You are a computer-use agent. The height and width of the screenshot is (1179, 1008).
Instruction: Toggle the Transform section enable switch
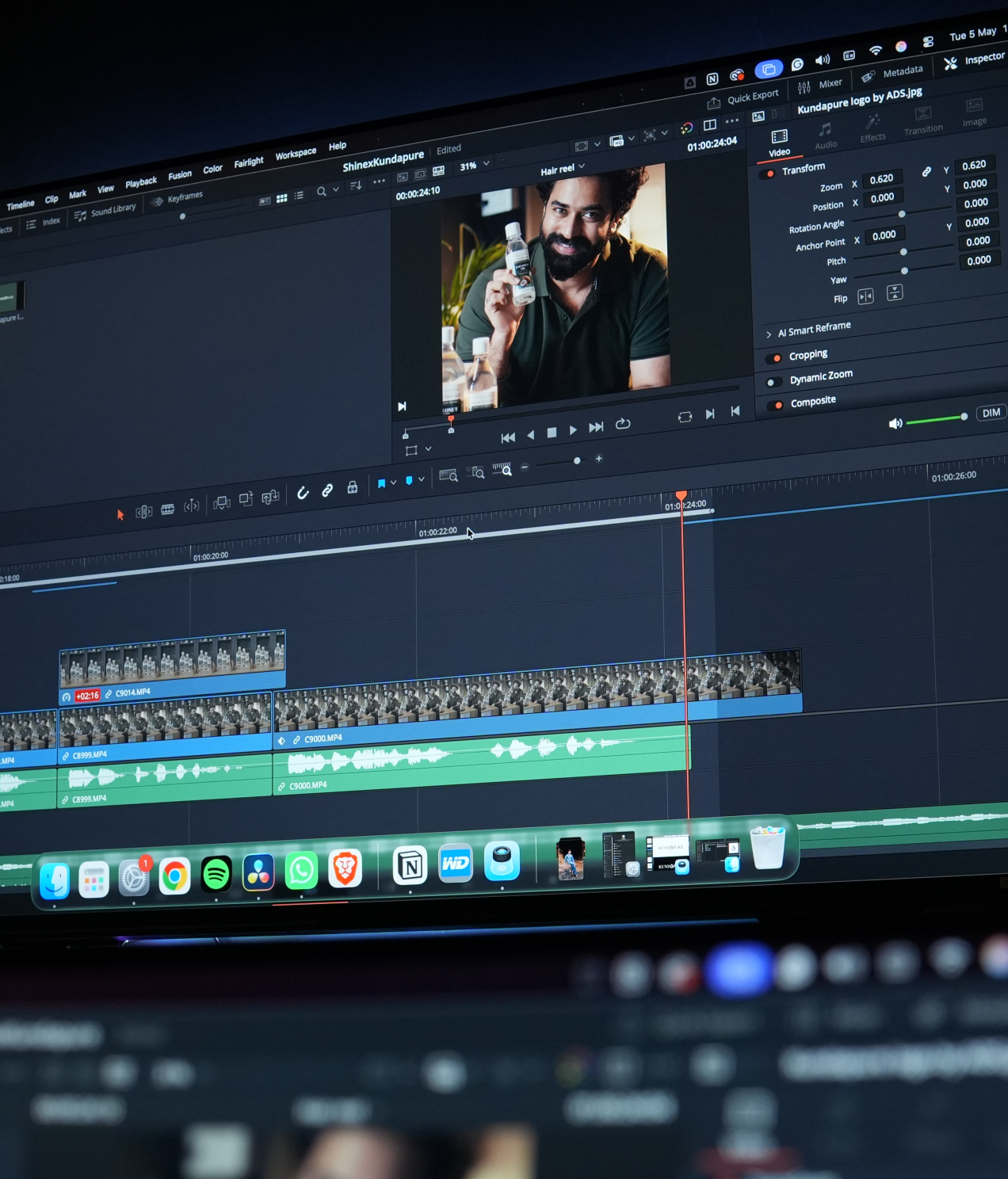(766, 174)
